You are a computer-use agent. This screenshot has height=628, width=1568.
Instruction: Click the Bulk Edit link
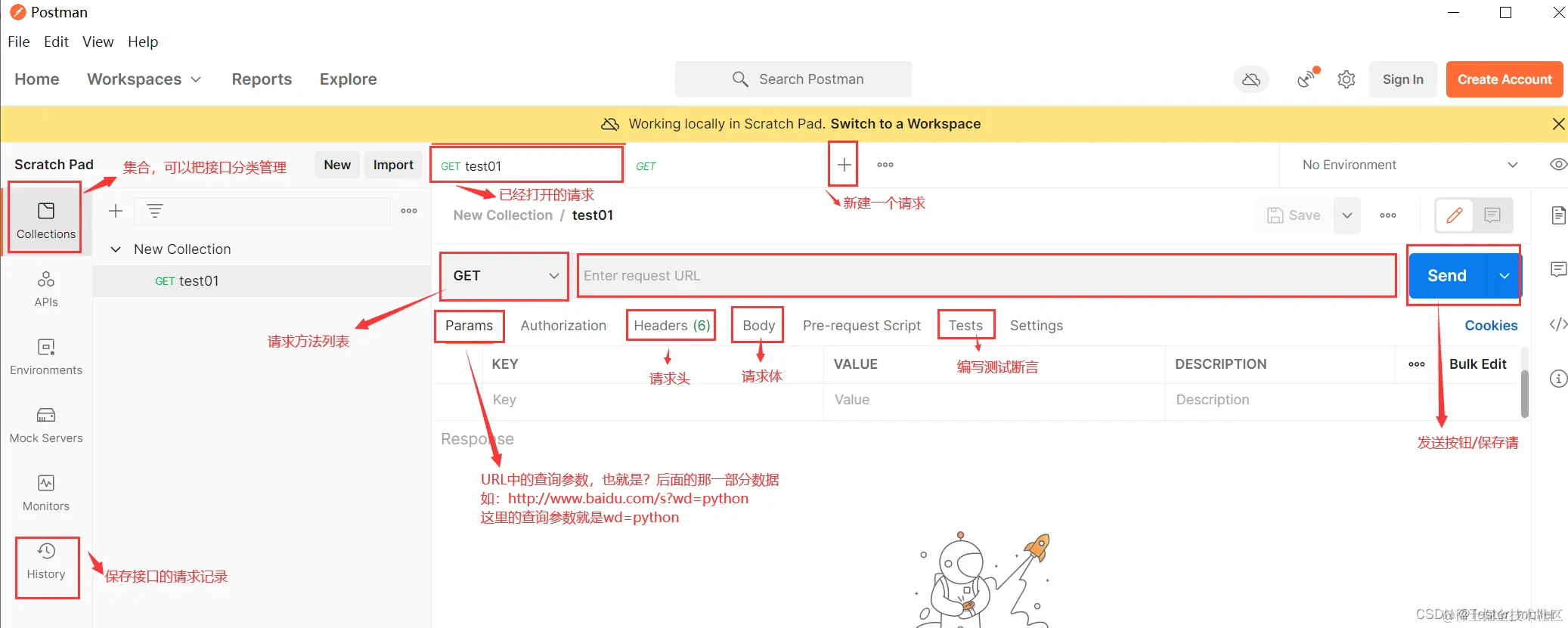point(1477,364)
